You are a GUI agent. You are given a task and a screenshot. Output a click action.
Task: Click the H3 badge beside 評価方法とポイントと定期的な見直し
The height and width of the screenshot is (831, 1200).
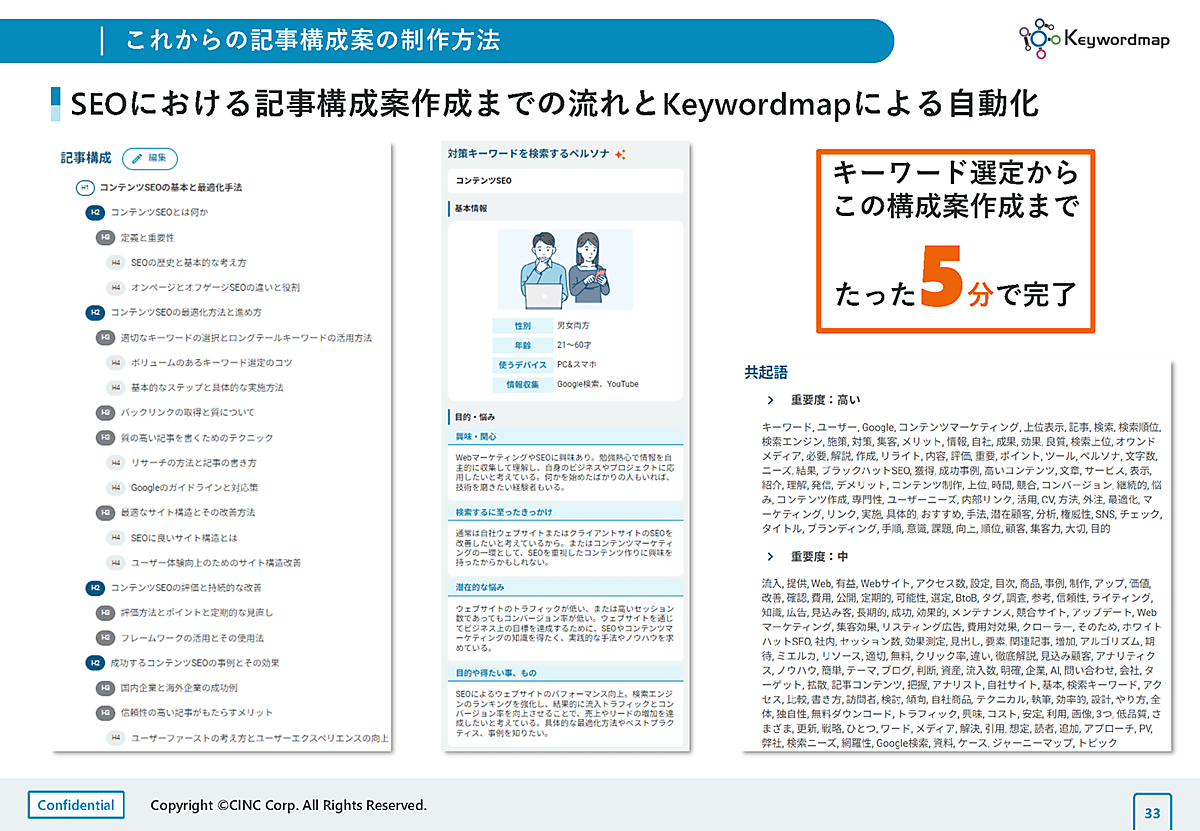pyautogui.click(x=105, y=612)
